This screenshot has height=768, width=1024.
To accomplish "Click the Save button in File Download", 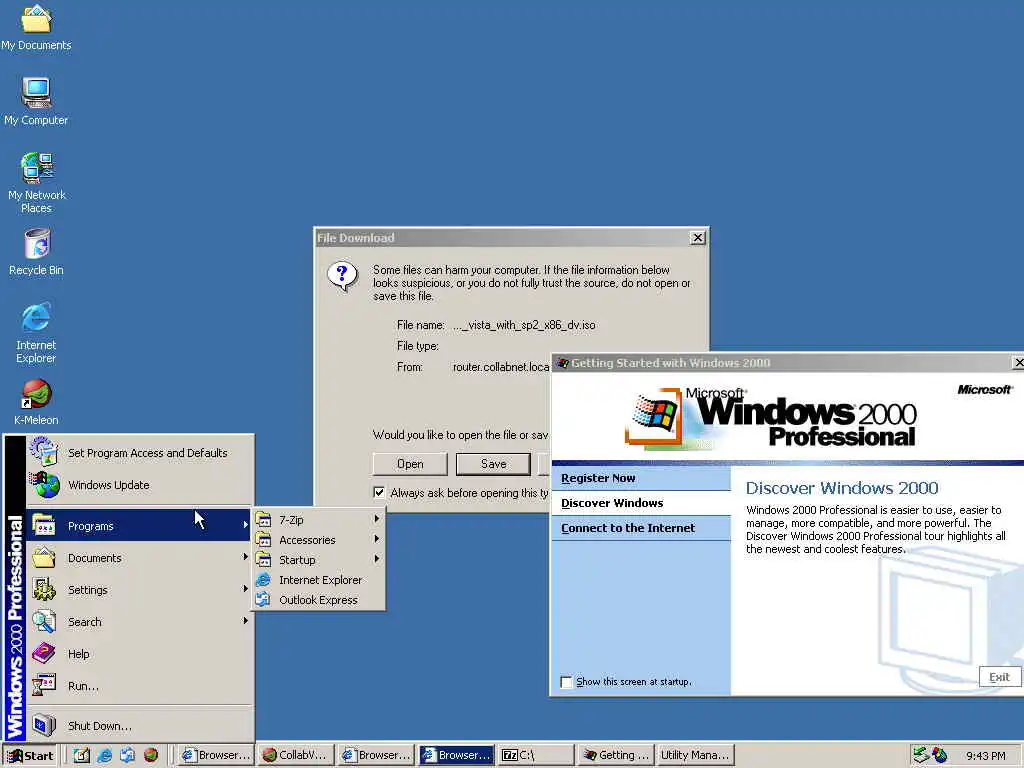I will [x=494, y=464].
